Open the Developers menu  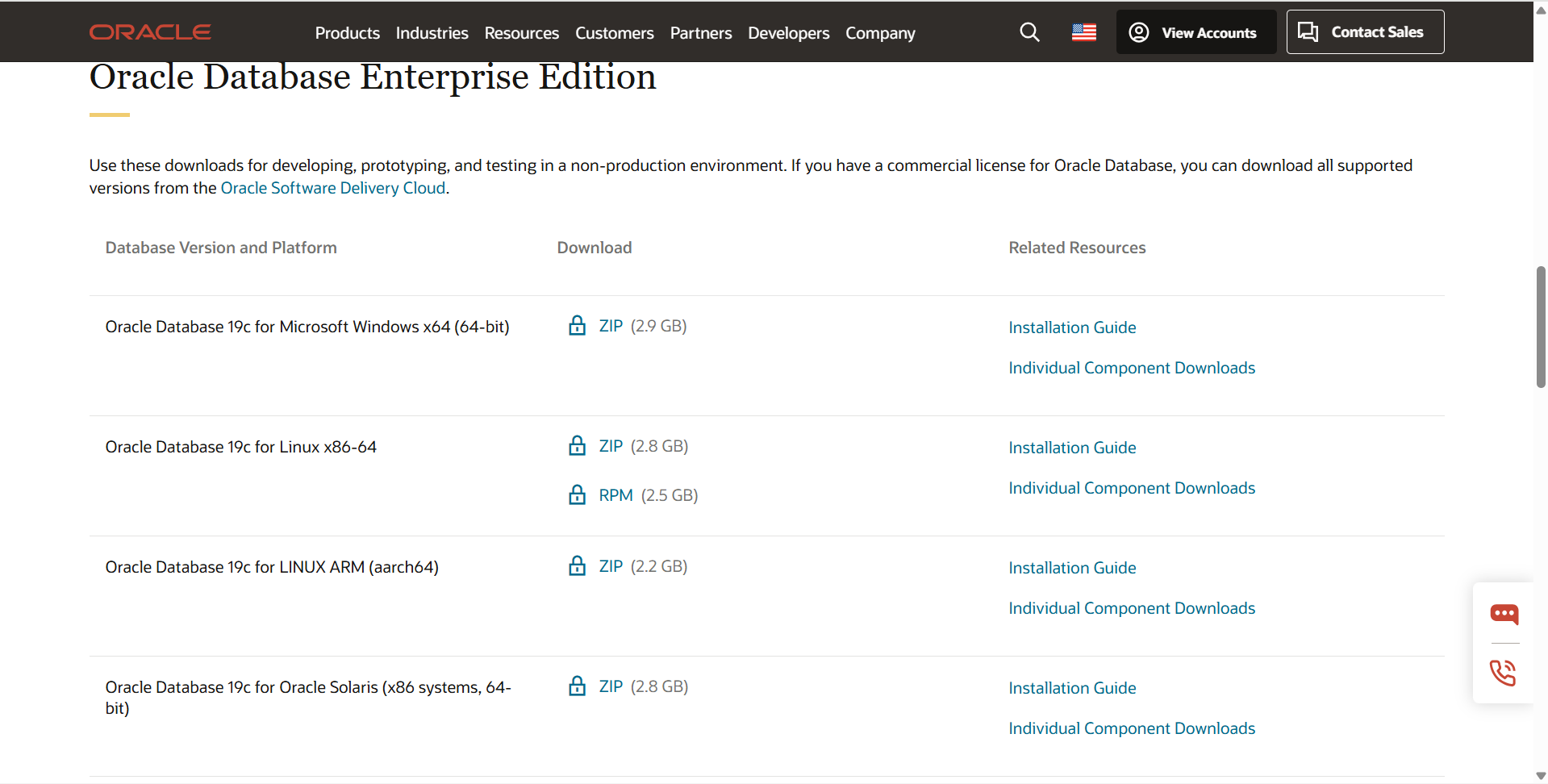point(788,33)
